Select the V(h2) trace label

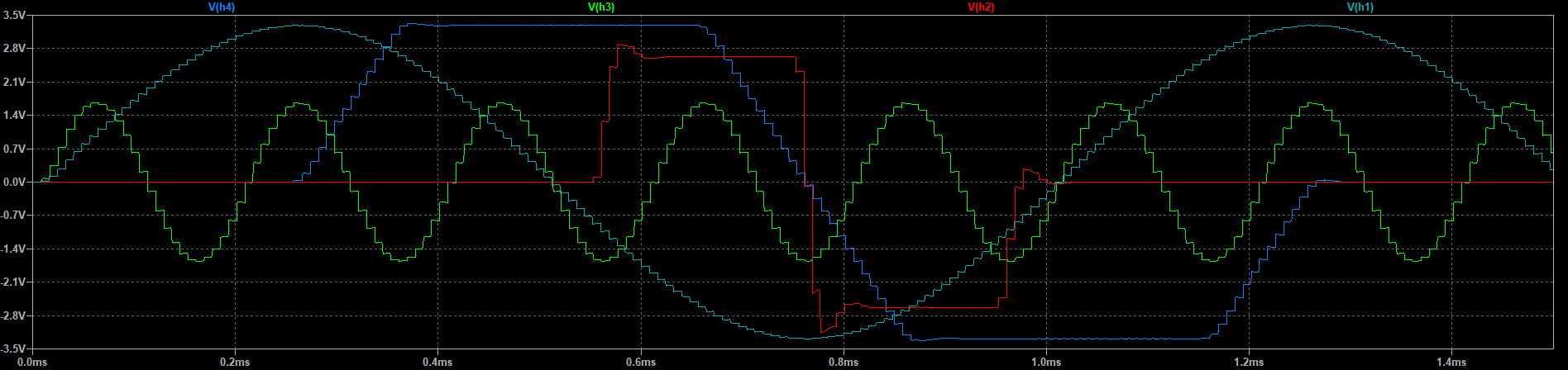(x=981, y=7)
